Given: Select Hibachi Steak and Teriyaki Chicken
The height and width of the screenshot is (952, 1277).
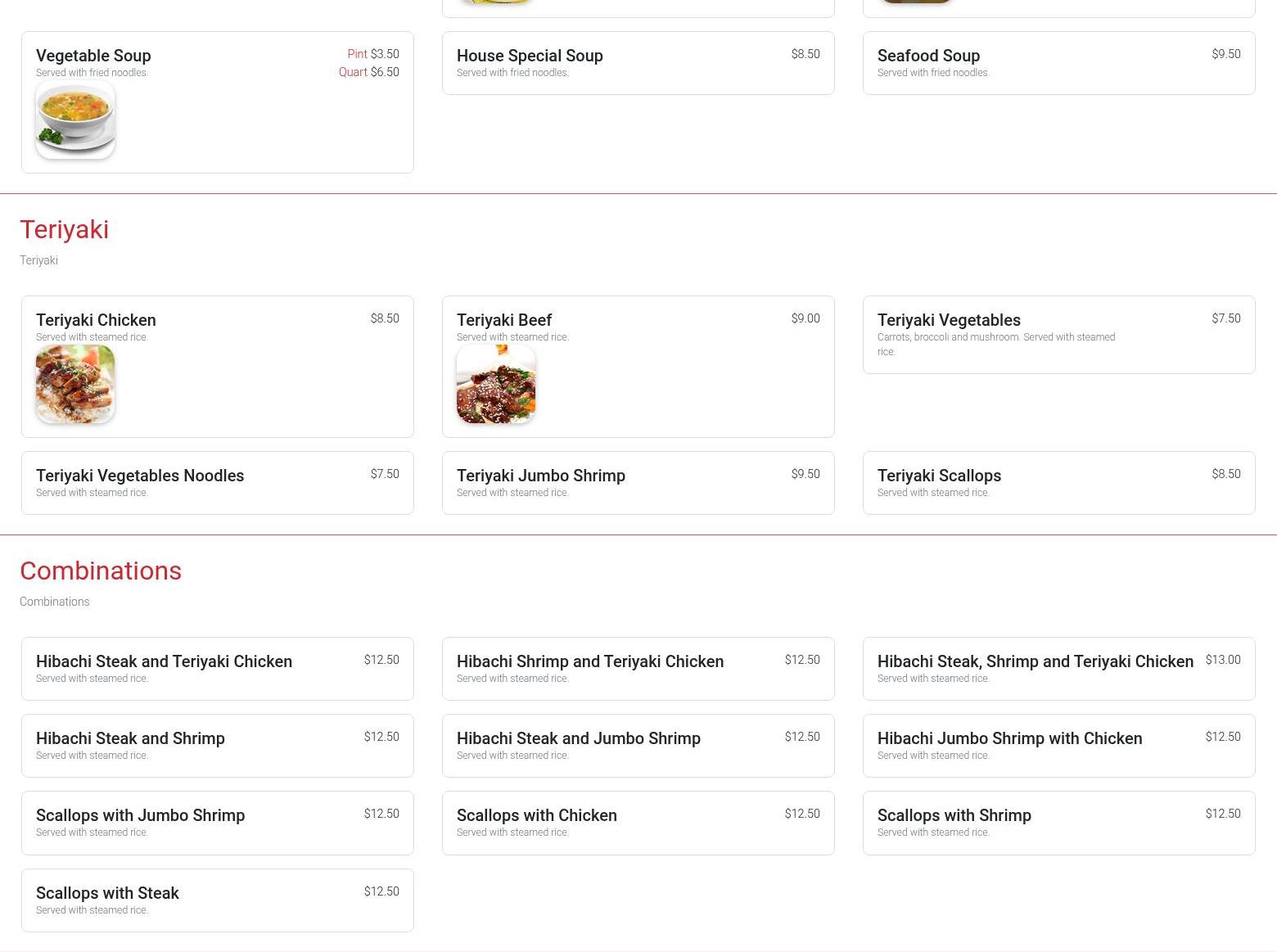Looking at the screenshot, I should [164, 661].
